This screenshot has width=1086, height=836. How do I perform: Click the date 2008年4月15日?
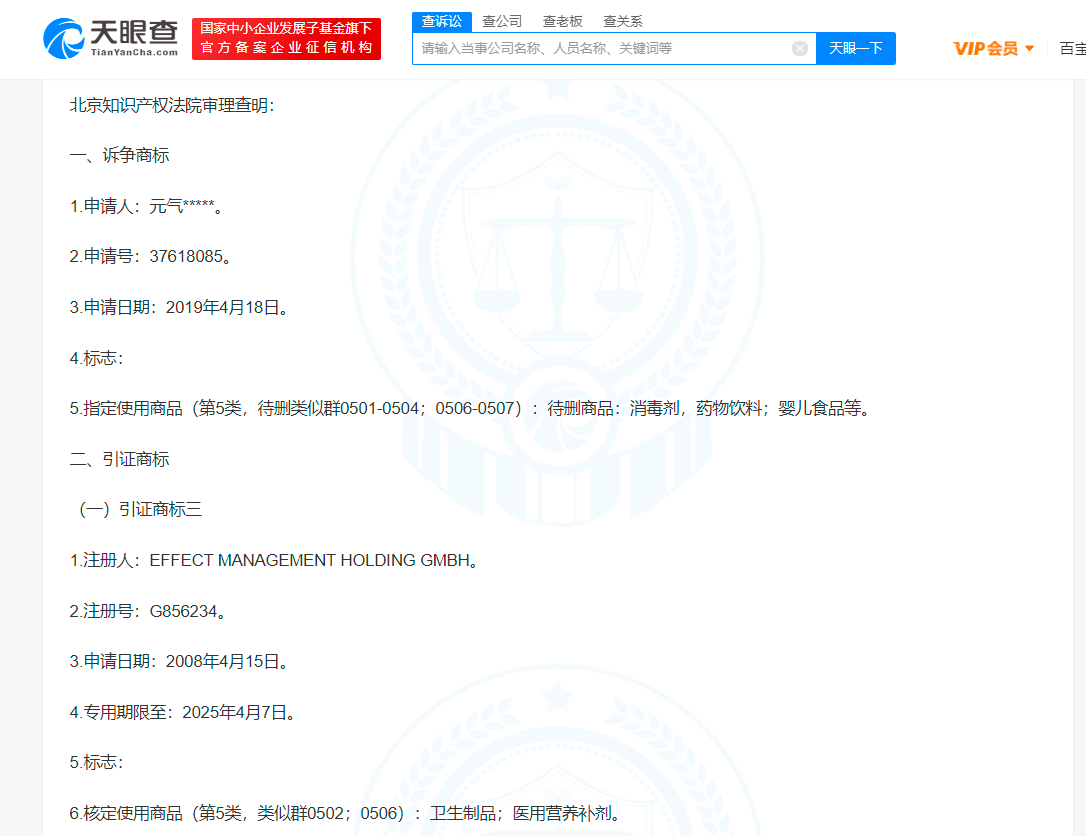point(222,661)
